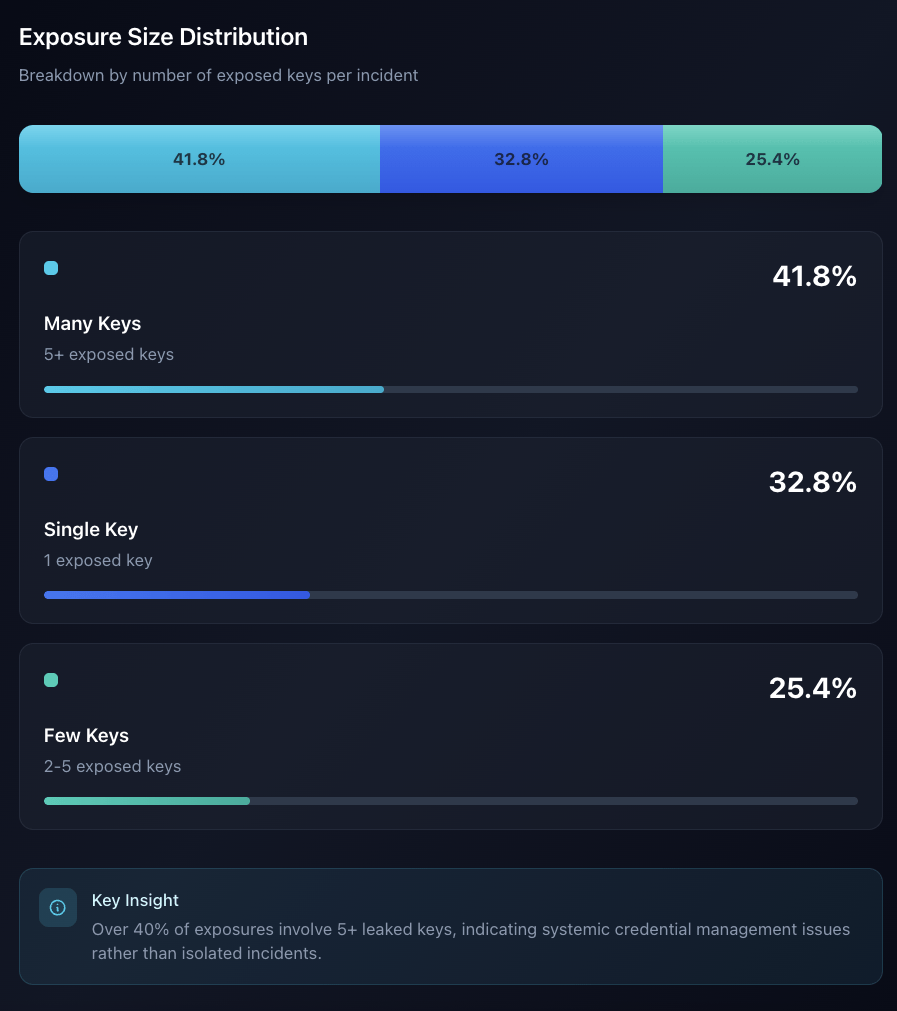Screen dimensions: 897x1011
Task: Click the breakdown subtitle text under the title
Action: 218,75
